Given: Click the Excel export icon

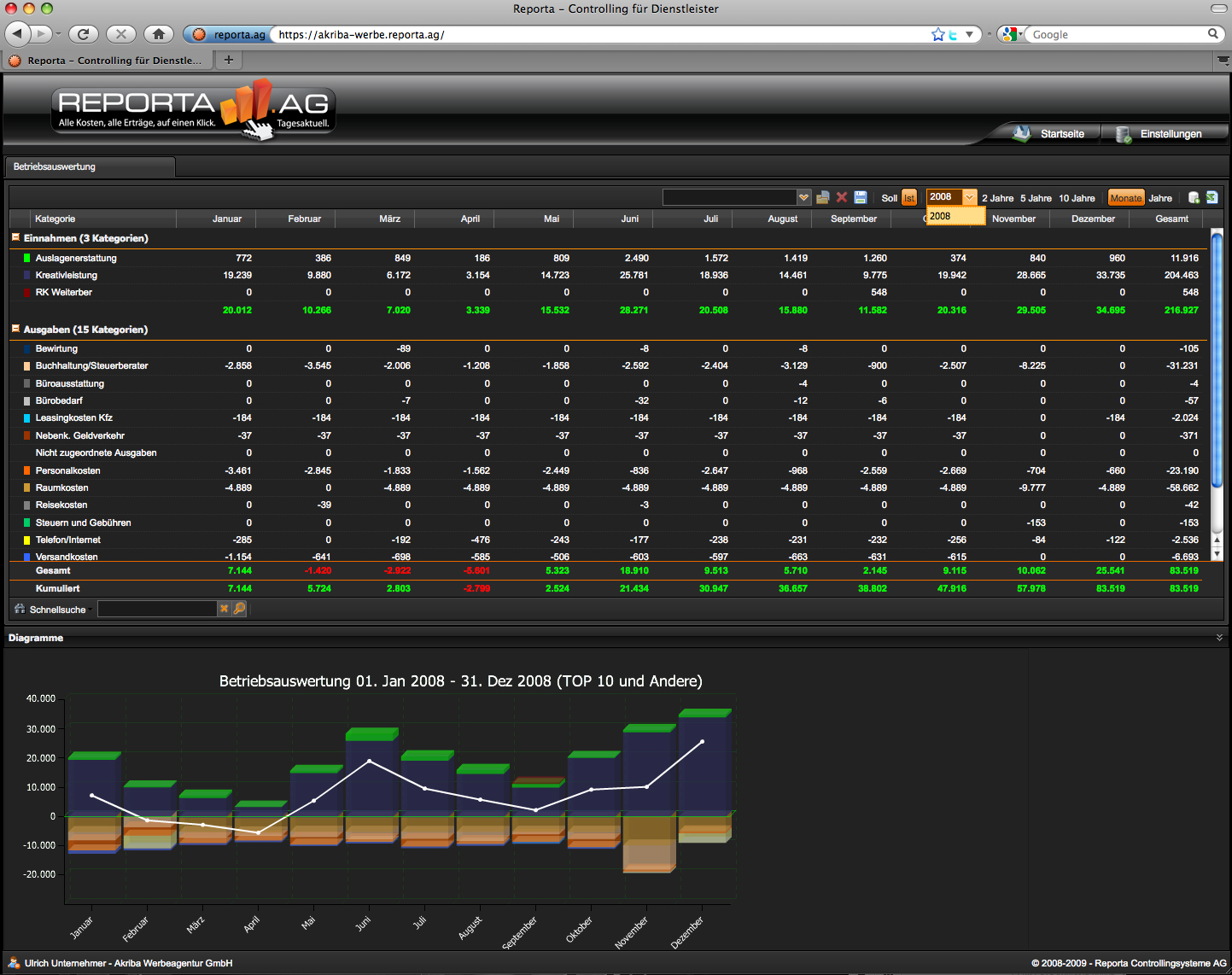Looking at the screenshot, I should (1212, 198).
